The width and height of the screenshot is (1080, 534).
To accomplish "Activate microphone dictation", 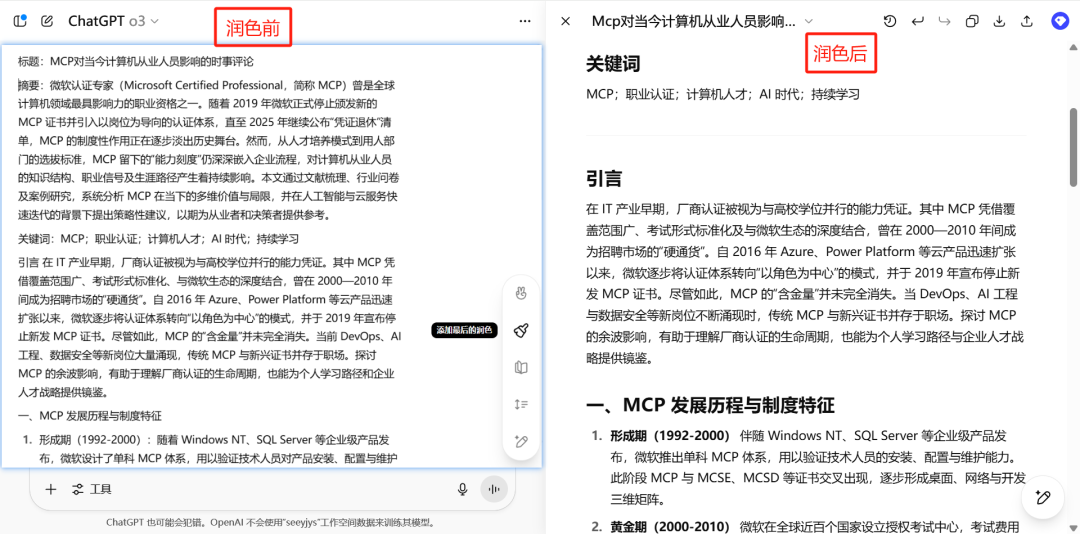I will tap(462, 489).
